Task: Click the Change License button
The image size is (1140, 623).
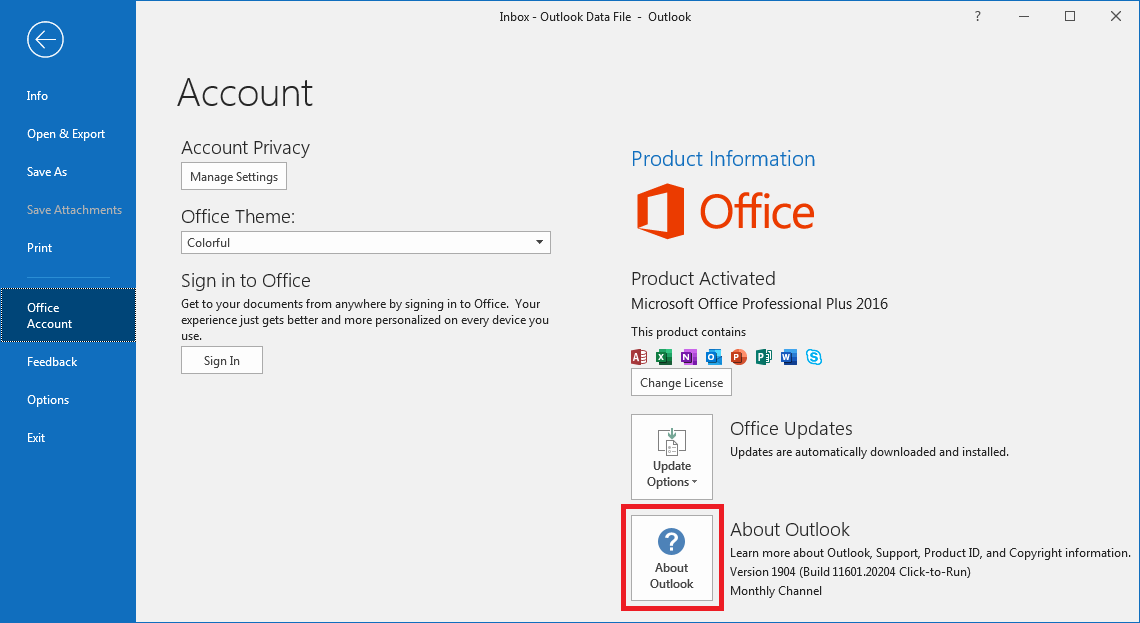Action: (x=681, y=383)
